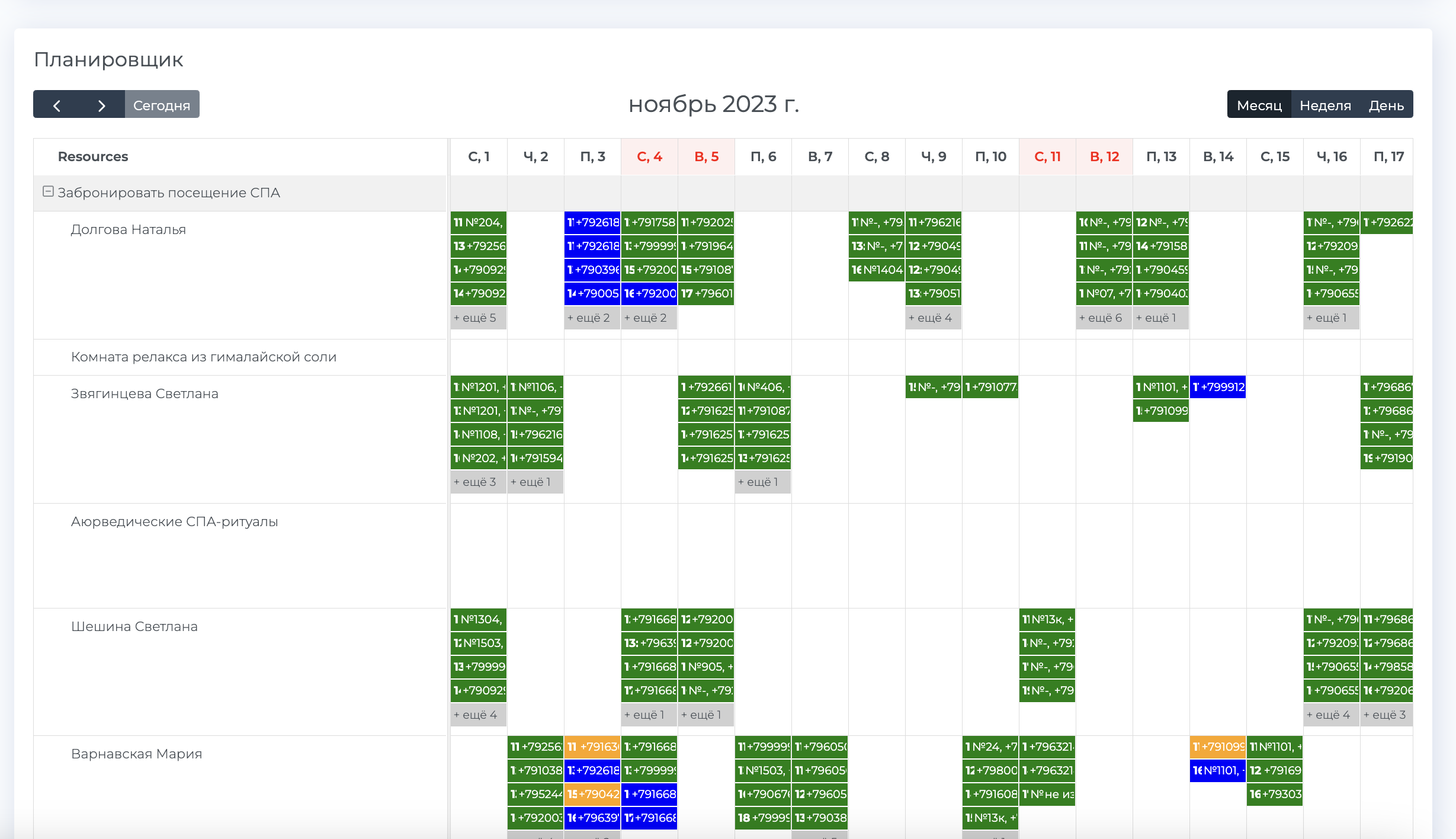Go to the next month with right arrow
The image size is (1456, 839).
pos(101,105)
